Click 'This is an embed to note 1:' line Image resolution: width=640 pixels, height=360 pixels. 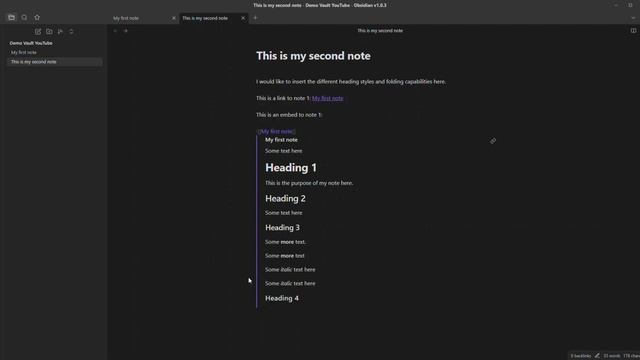[289, 115]
